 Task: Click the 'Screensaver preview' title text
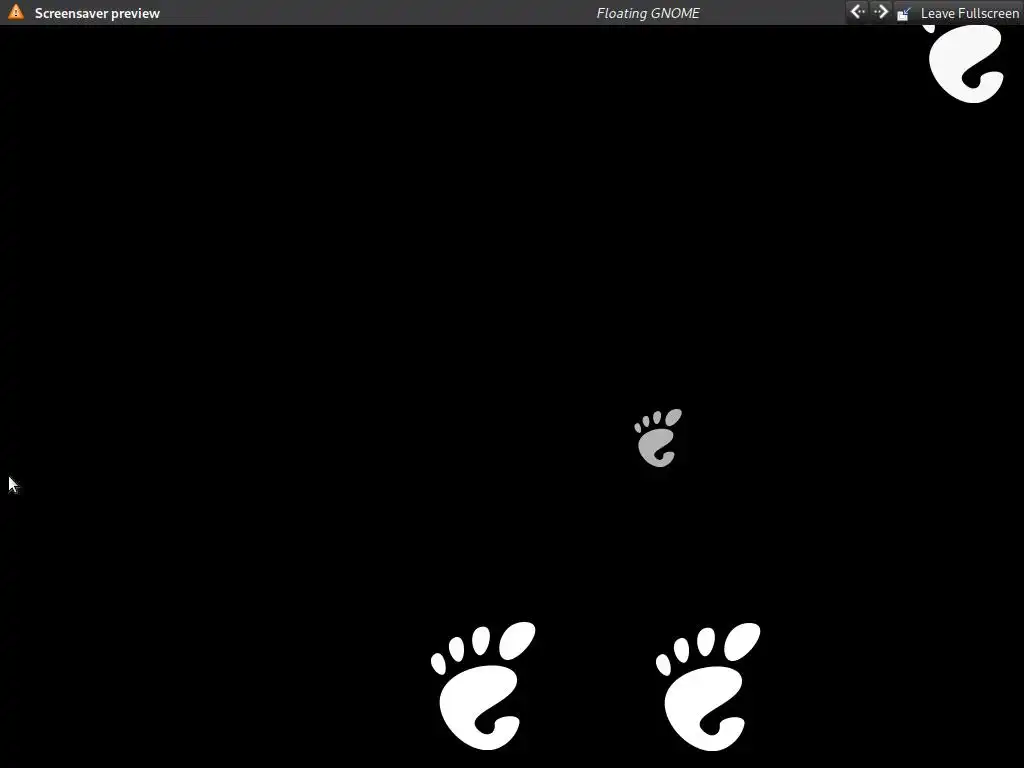tap(97, 13)
